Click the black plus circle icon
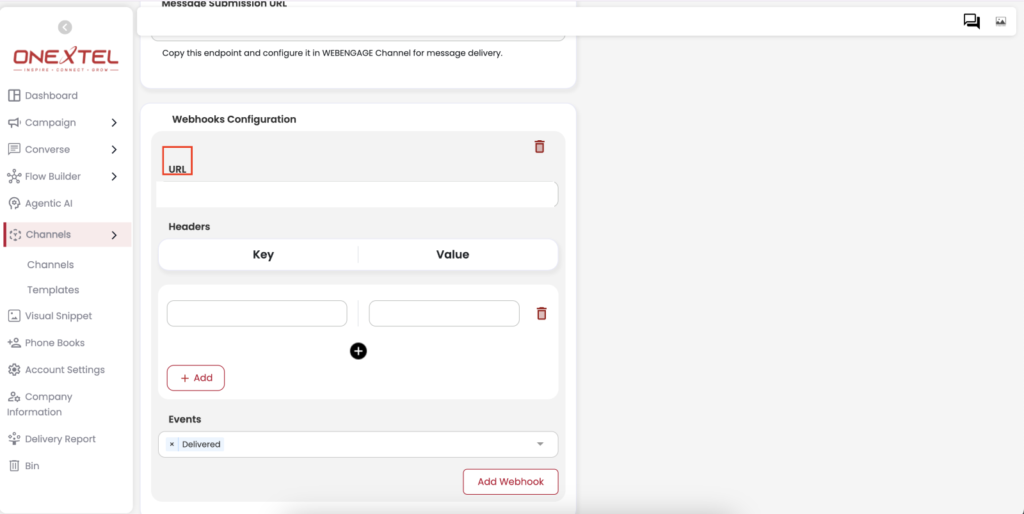The image size is (1024, 514). point(359,351)
